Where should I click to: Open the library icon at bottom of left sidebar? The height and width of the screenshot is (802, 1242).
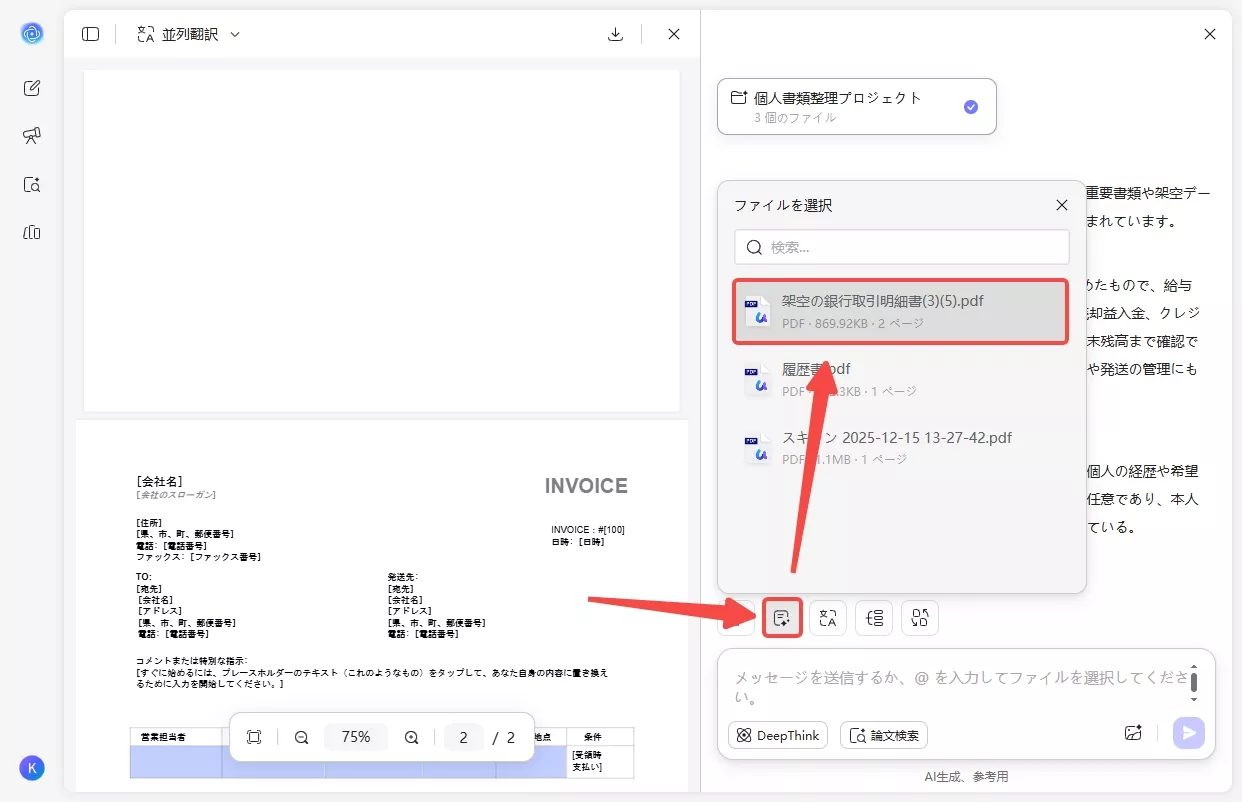[x=31, y=232]
